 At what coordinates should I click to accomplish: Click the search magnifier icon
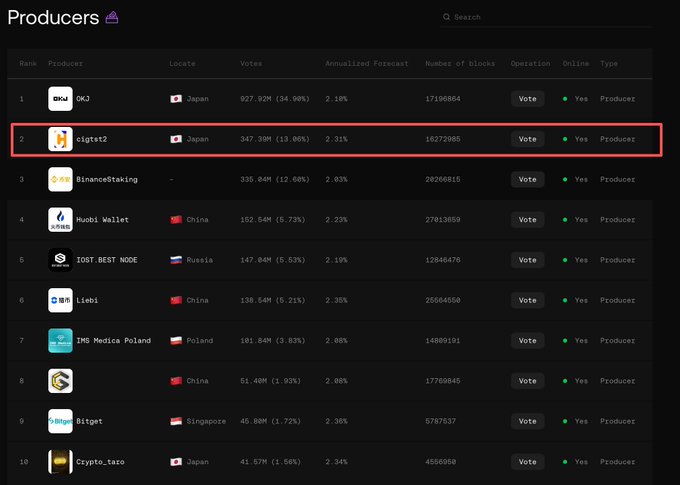[x=446, y=17]
